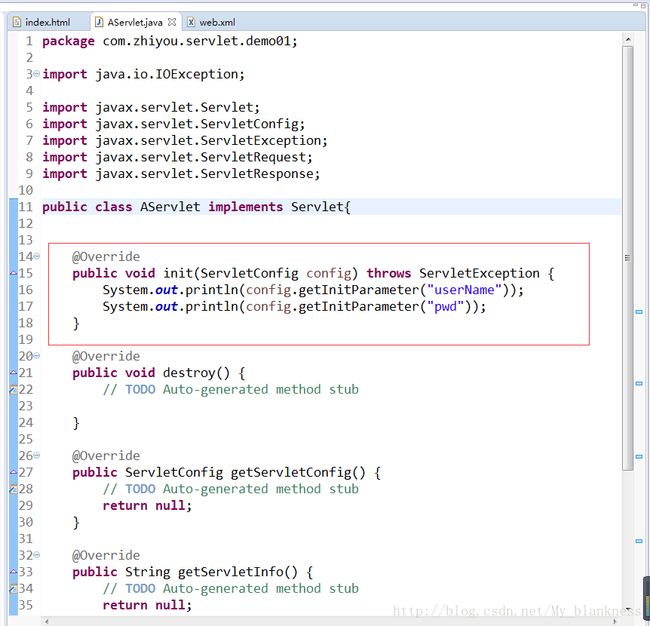This screenshot has width=650, height=626.
Task: Click line number 1 in the gutter
Action: [x=29, y=41]
